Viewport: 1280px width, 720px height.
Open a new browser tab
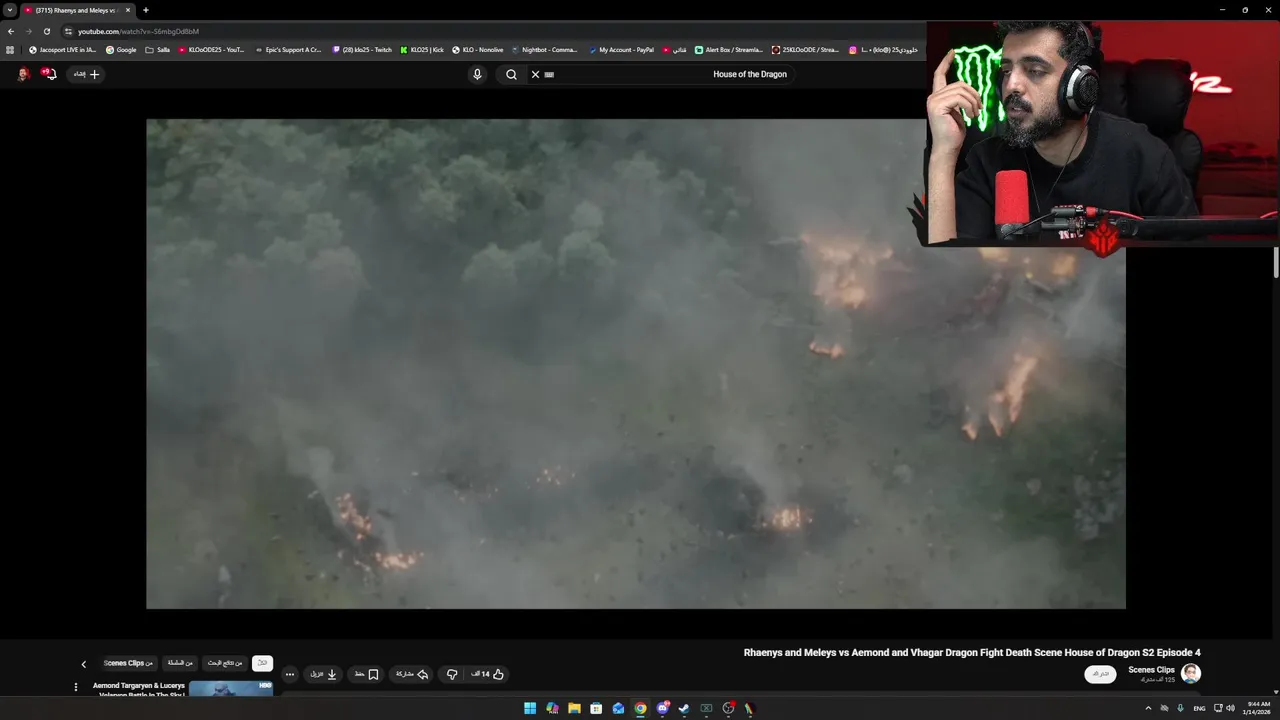(x=145, y=10)
